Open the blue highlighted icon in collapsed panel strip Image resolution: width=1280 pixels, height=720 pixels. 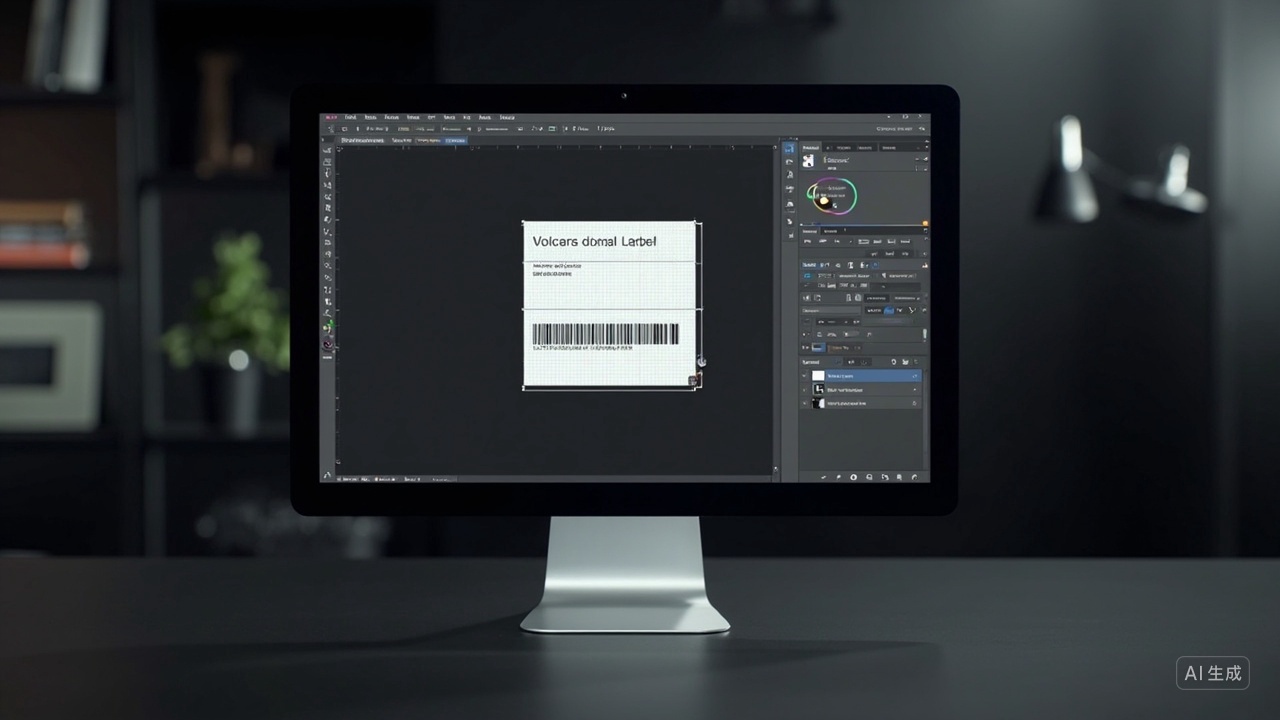(x=789, y=148)
